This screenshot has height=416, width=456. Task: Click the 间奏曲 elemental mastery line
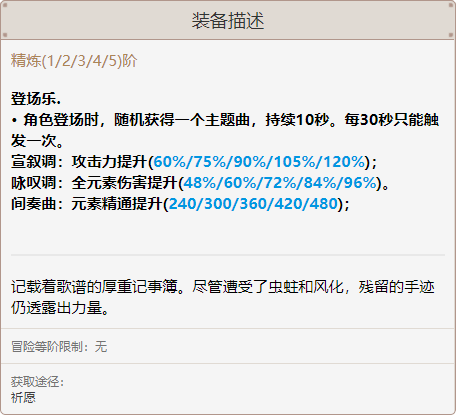(x=180, y=204)
